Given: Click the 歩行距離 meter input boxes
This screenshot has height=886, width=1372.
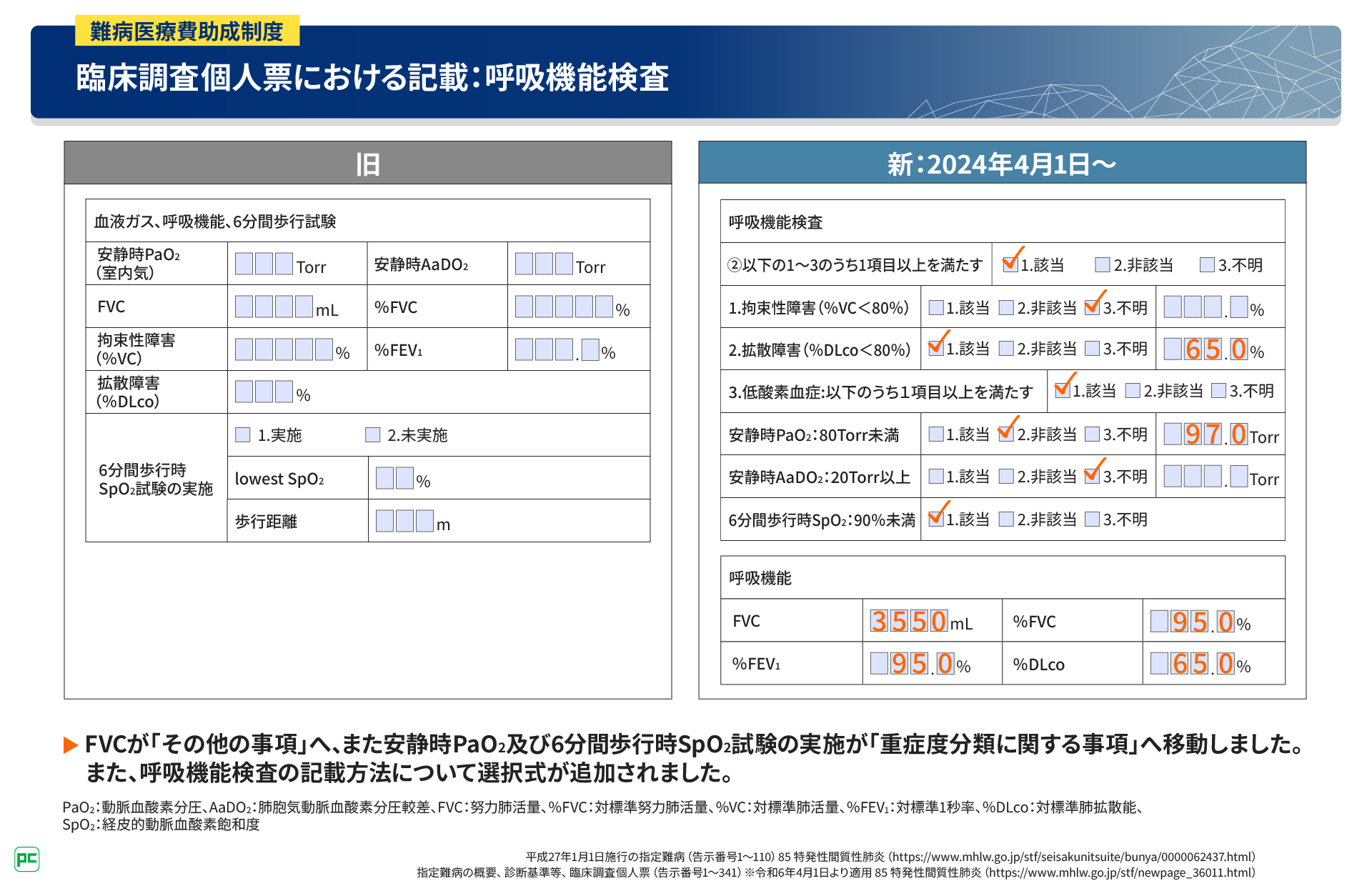Looking at the screenshot, I should [x=404, y=521].
